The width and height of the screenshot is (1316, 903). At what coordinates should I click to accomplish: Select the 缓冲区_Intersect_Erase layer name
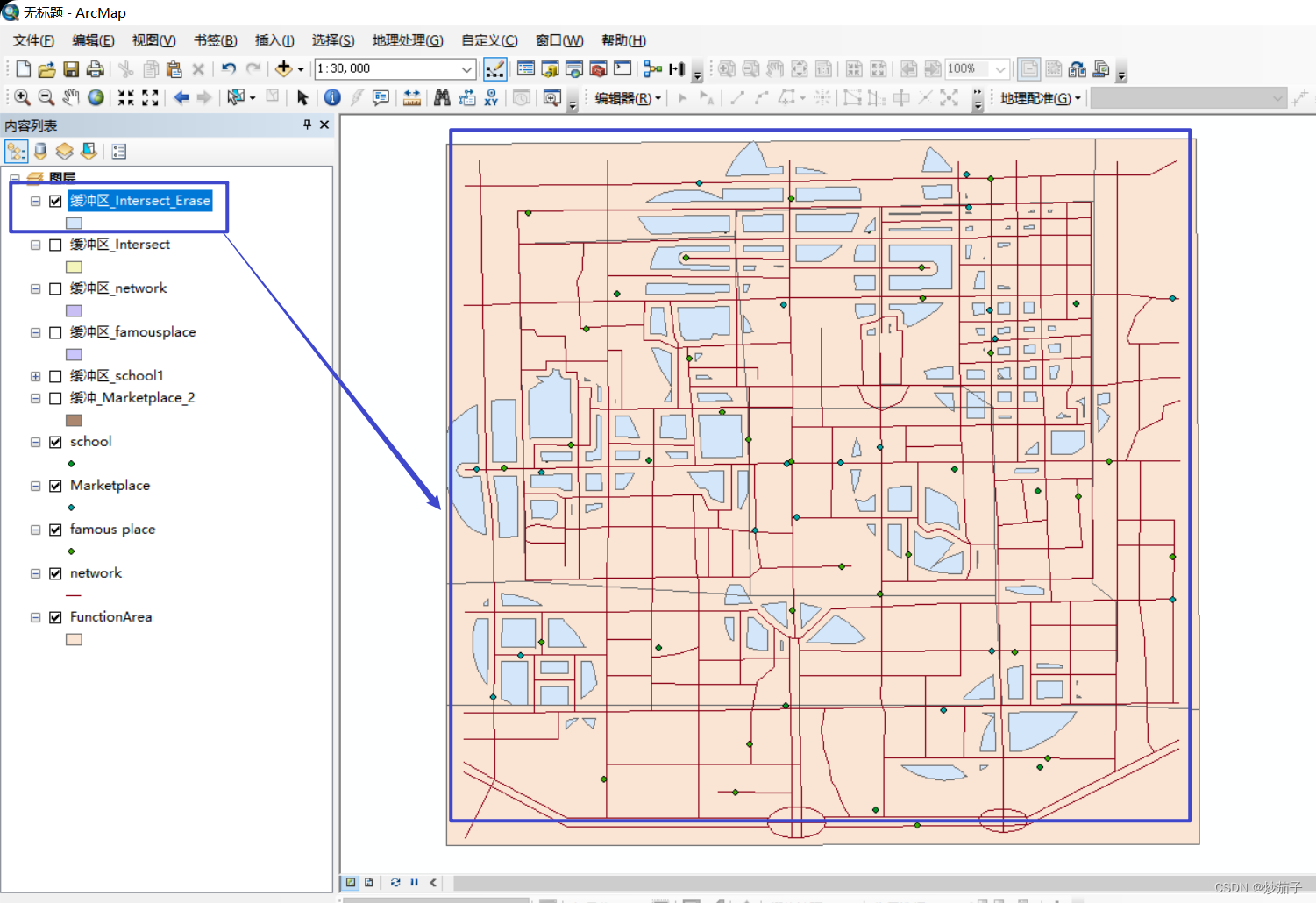pos(140,201)
